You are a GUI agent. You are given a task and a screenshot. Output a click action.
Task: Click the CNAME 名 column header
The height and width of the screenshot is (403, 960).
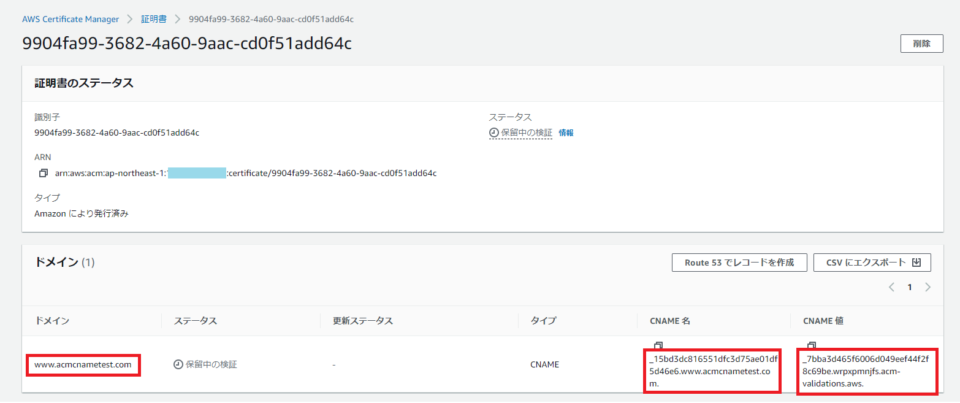pyautogui.click(x=670, y=320)
